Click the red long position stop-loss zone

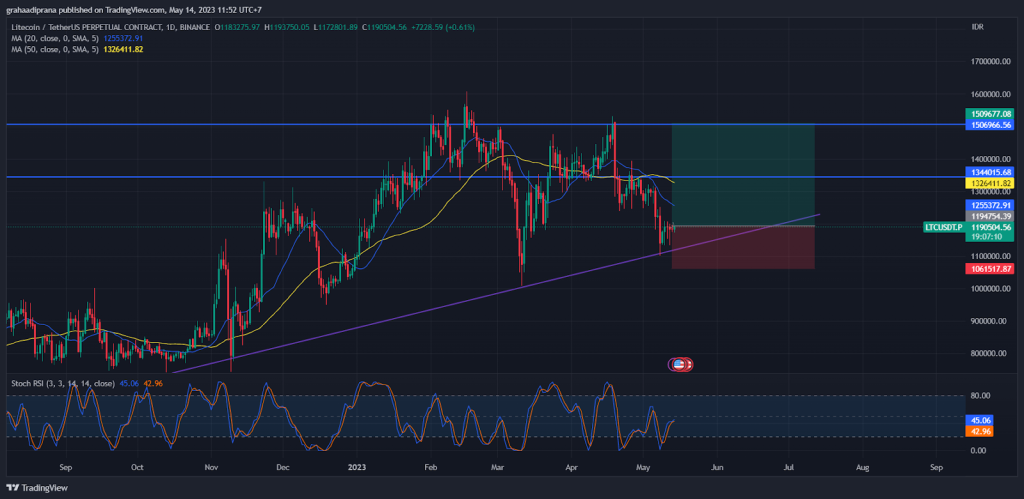tap(743, 248)
